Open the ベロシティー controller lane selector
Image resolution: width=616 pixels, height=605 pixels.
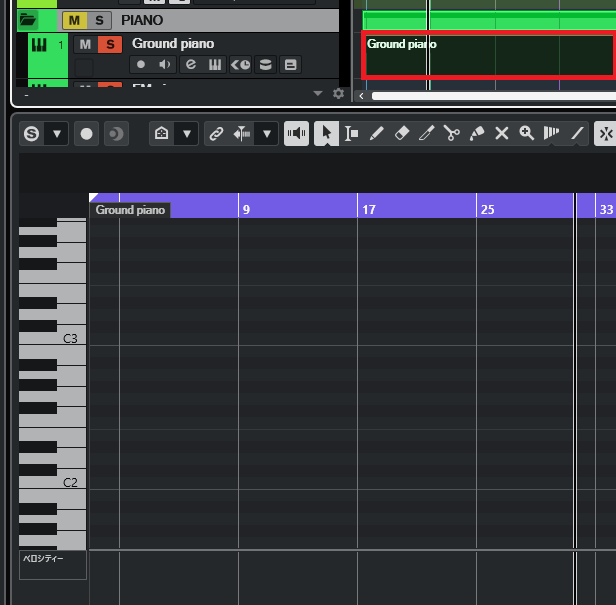(53, 565)
